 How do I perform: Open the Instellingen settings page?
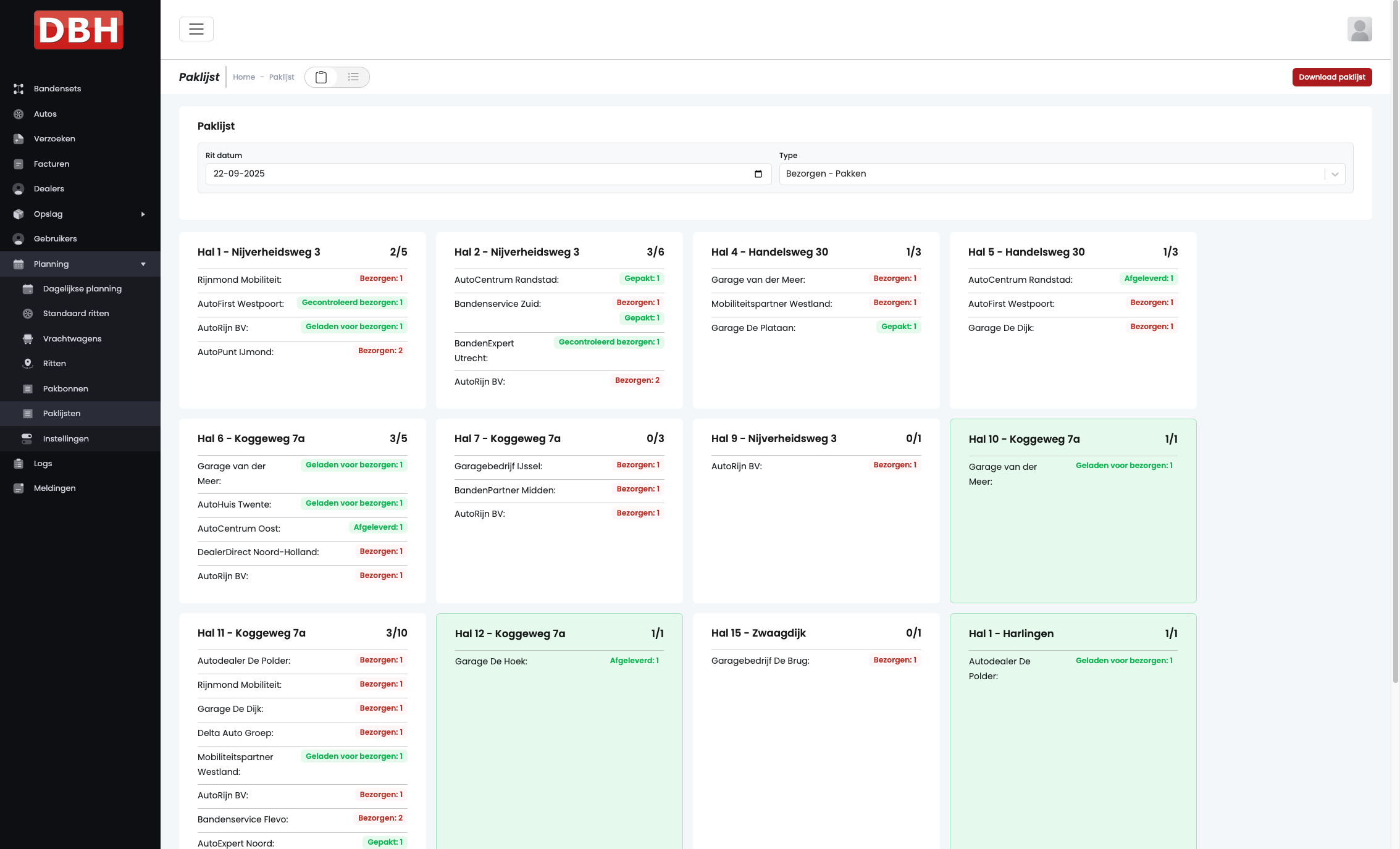[x=65, y=439]
